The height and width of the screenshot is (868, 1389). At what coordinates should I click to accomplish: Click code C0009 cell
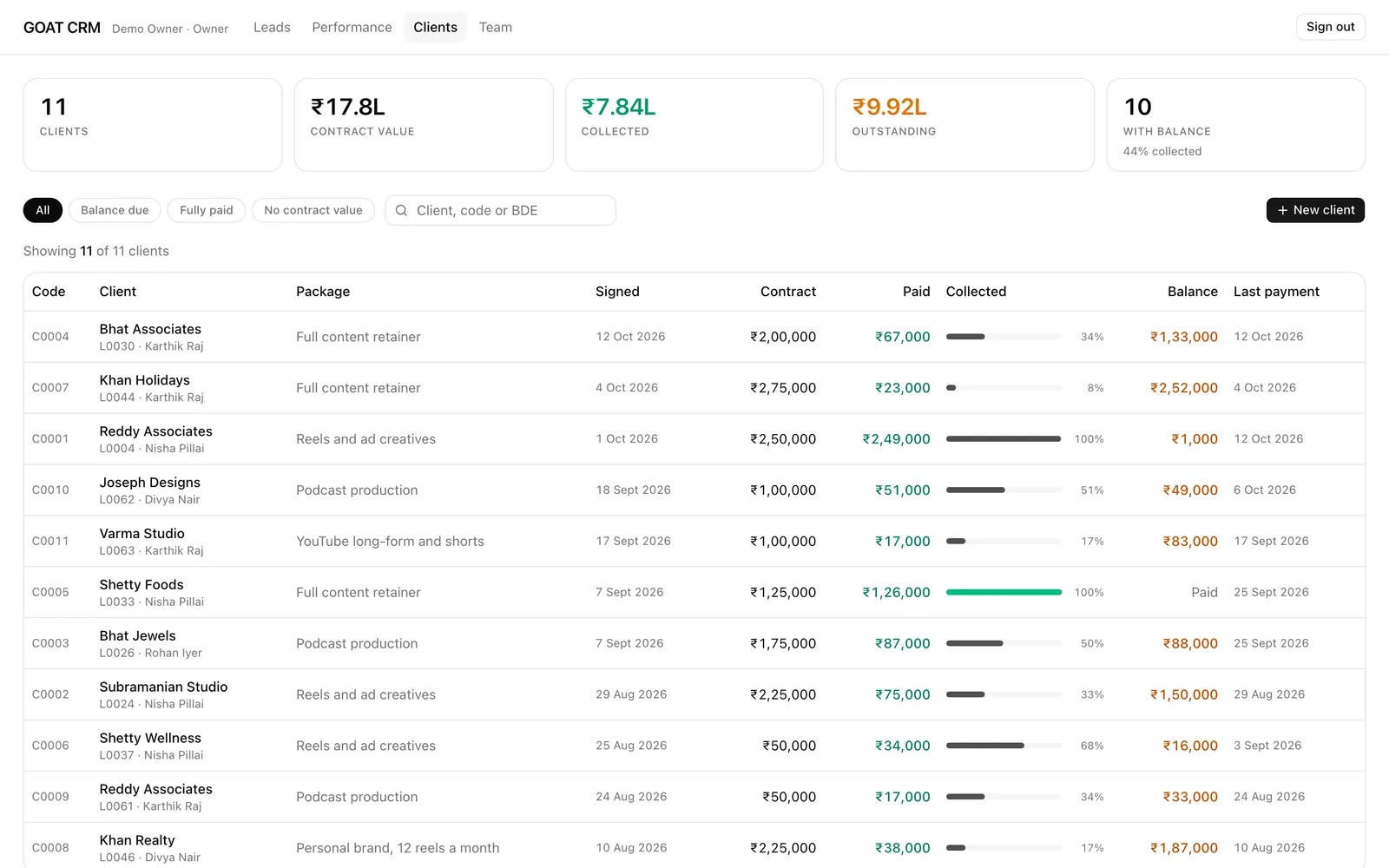(50, 797)
